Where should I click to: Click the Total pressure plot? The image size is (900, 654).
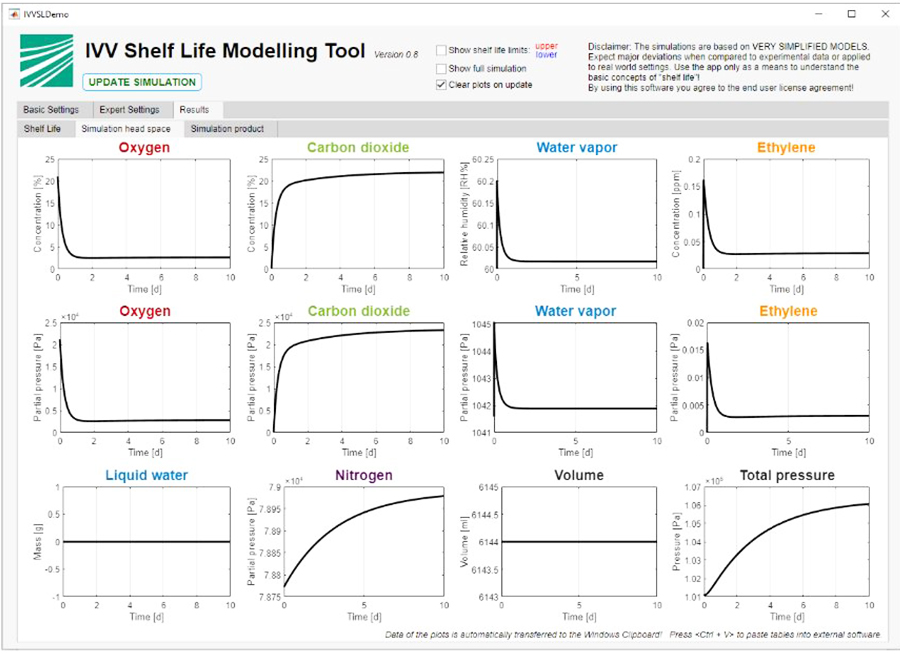coord(787,542)
